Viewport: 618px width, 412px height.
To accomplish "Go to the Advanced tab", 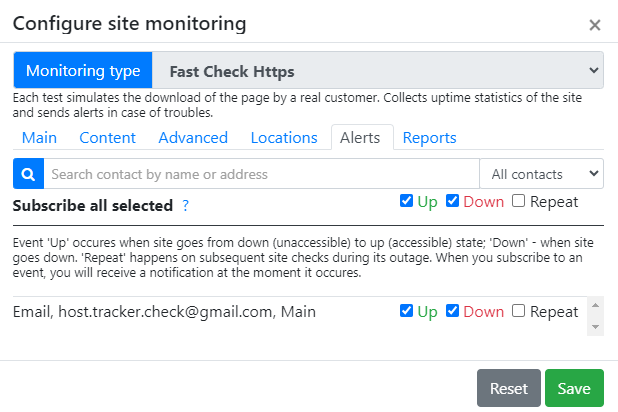I will [x=193, y=138].
